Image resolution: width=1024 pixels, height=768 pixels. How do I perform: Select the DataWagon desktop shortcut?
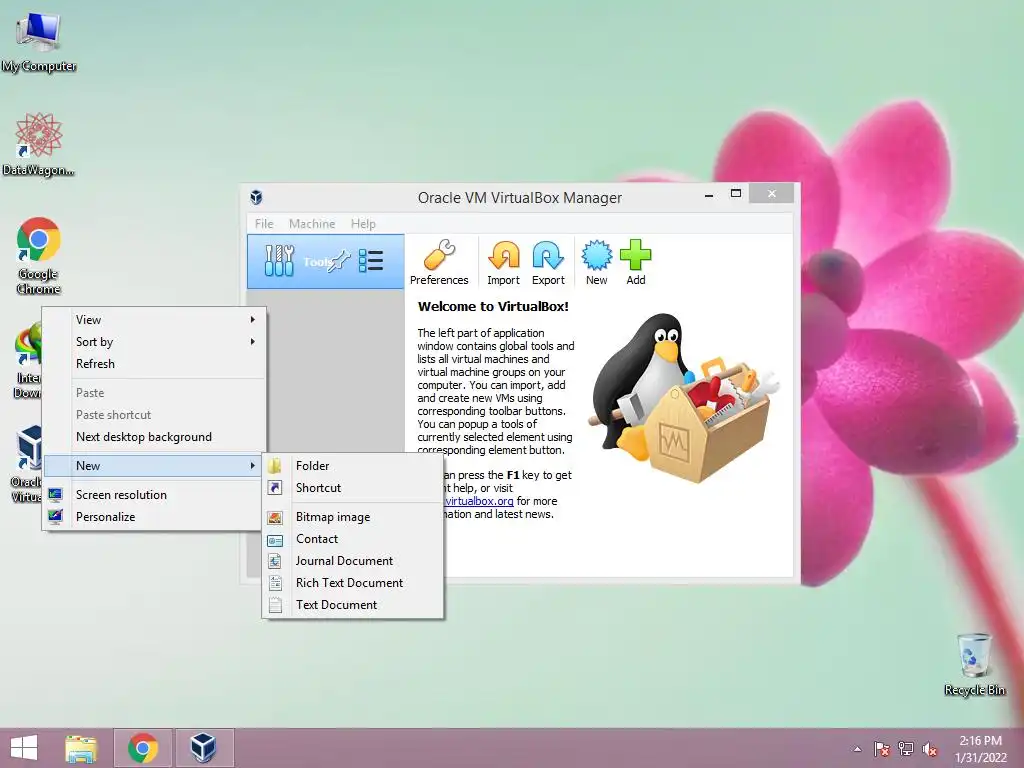point(39,144)
